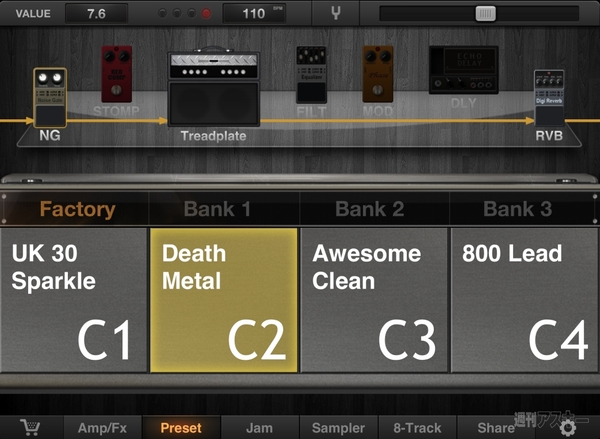
Task: Select the Red Comp stomp pedal
Action: coord(117,74)
